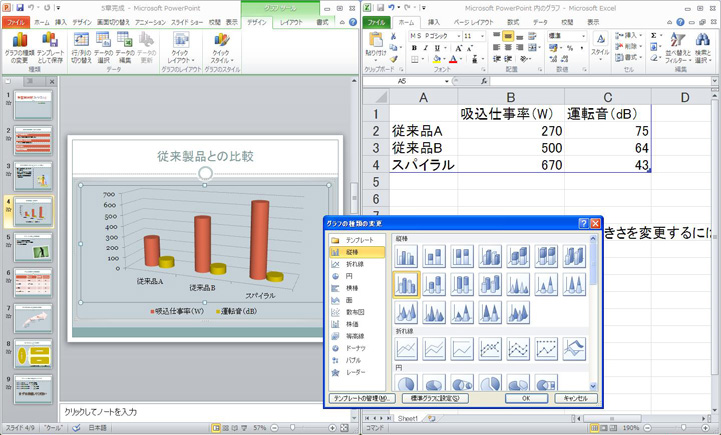Click notes field in PowerPoint
The image size is (721, 435).
point(205,412)
